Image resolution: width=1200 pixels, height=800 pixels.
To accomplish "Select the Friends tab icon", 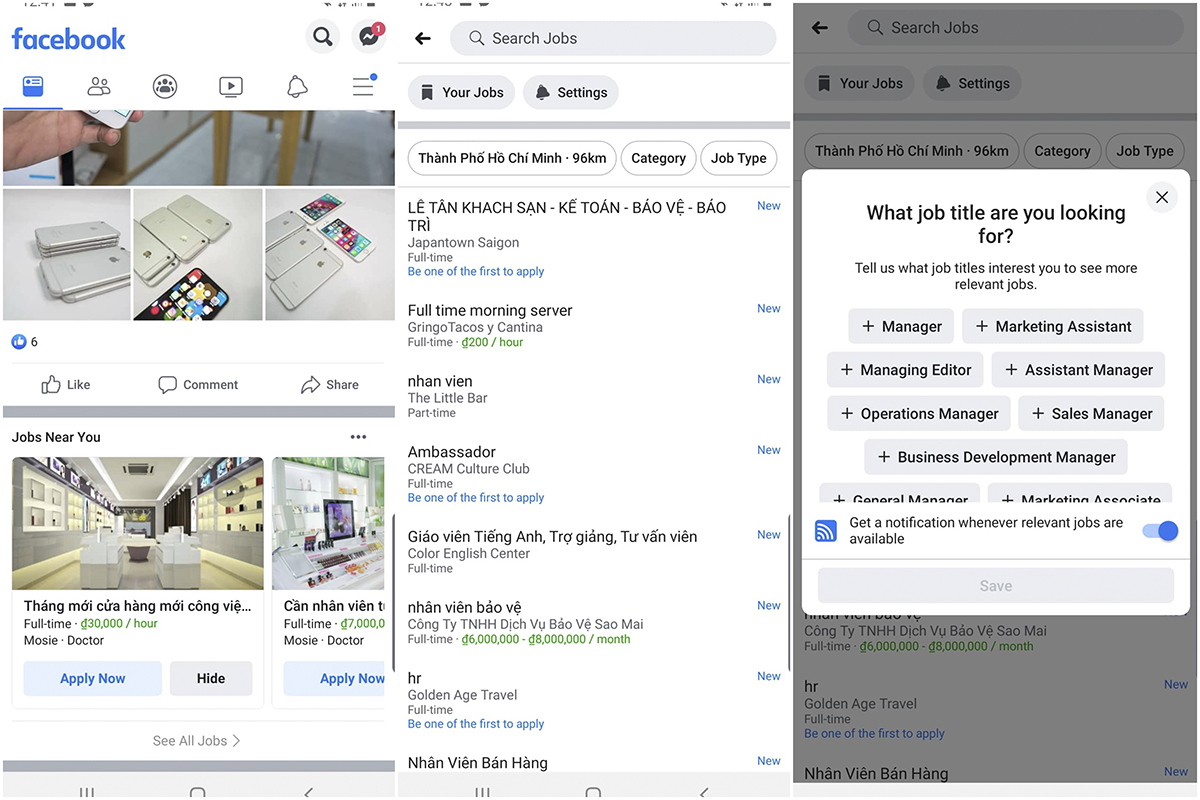I will click(x=98, y=87).
